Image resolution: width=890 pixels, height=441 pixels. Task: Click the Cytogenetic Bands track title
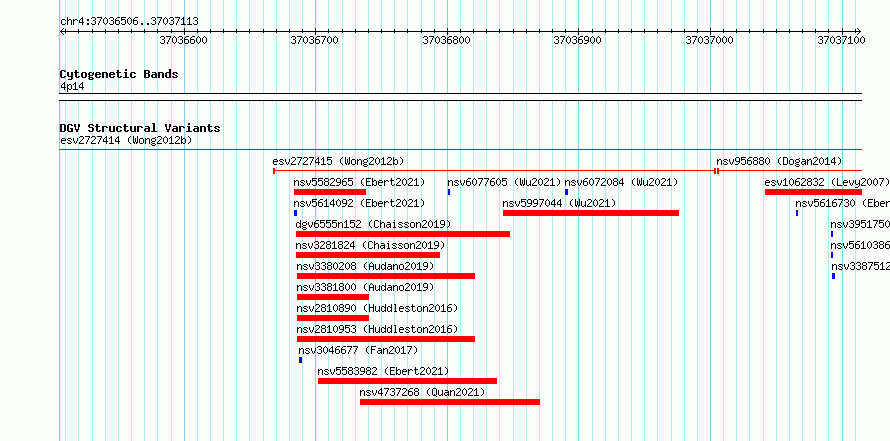(119, 74)
